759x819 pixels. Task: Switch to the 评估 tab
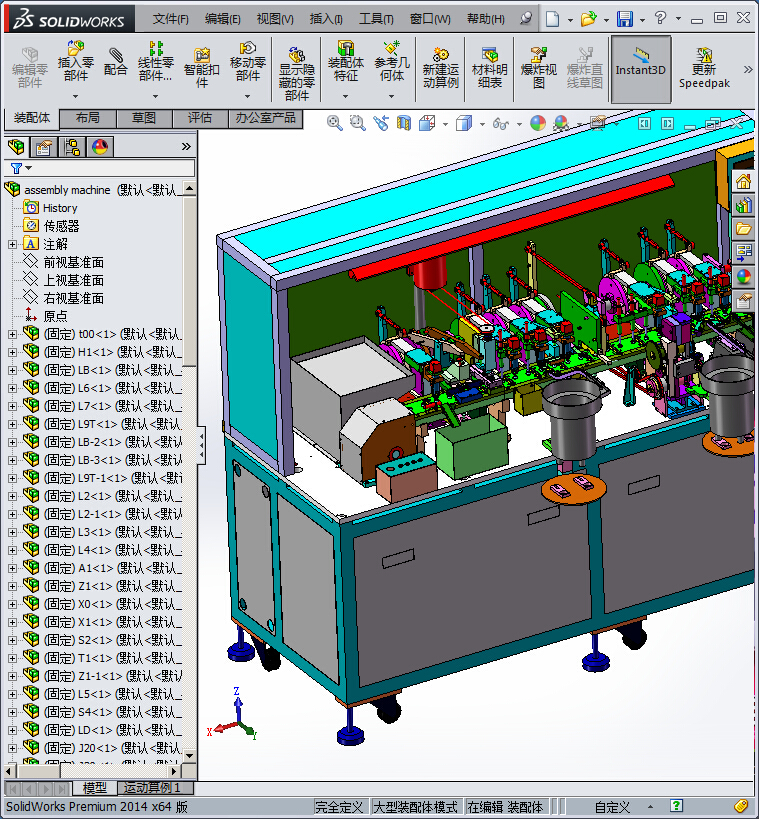(200, 118)
